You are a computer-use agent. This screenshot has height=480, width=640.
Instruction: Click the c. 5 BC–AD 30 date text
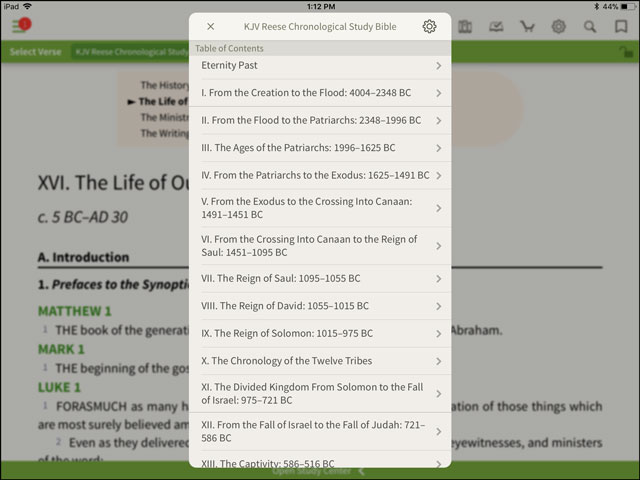pyautogui.click(x=83, y=217)
